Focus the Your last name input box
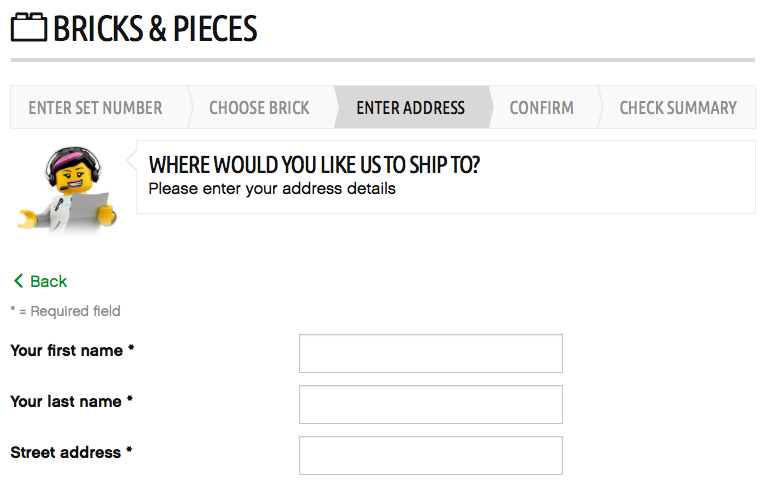 431,404
